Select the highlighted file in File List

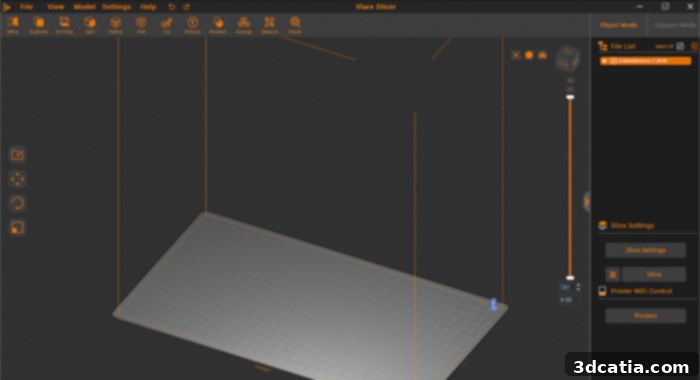(646, 61)
